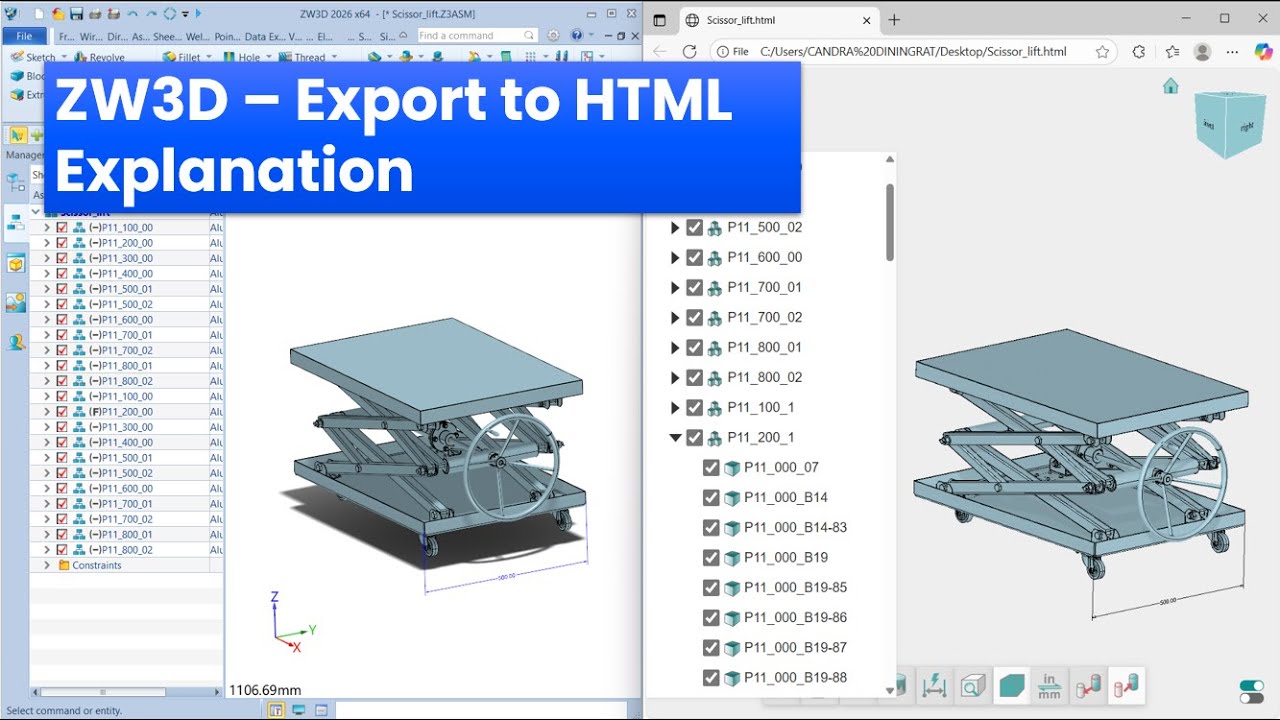Activate the measure distance tool in HTML viewer
The width and height of the screenshot is (1280, 720).
934,685
